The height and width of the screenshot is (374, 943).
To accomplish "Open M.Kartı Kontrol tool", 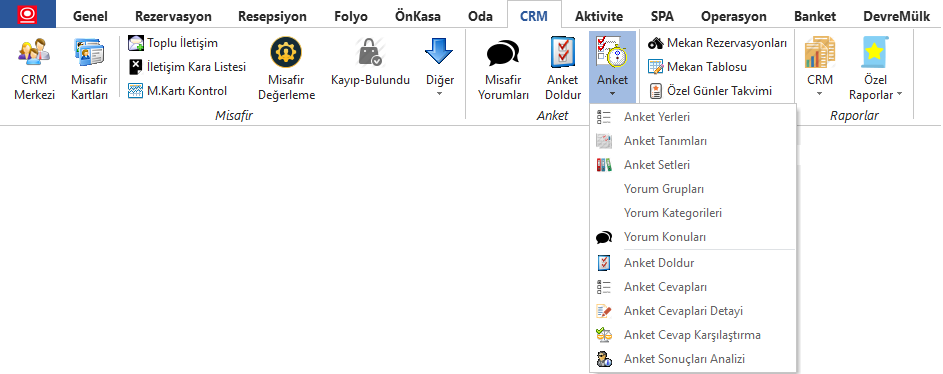I will click(x=178, y=91).
